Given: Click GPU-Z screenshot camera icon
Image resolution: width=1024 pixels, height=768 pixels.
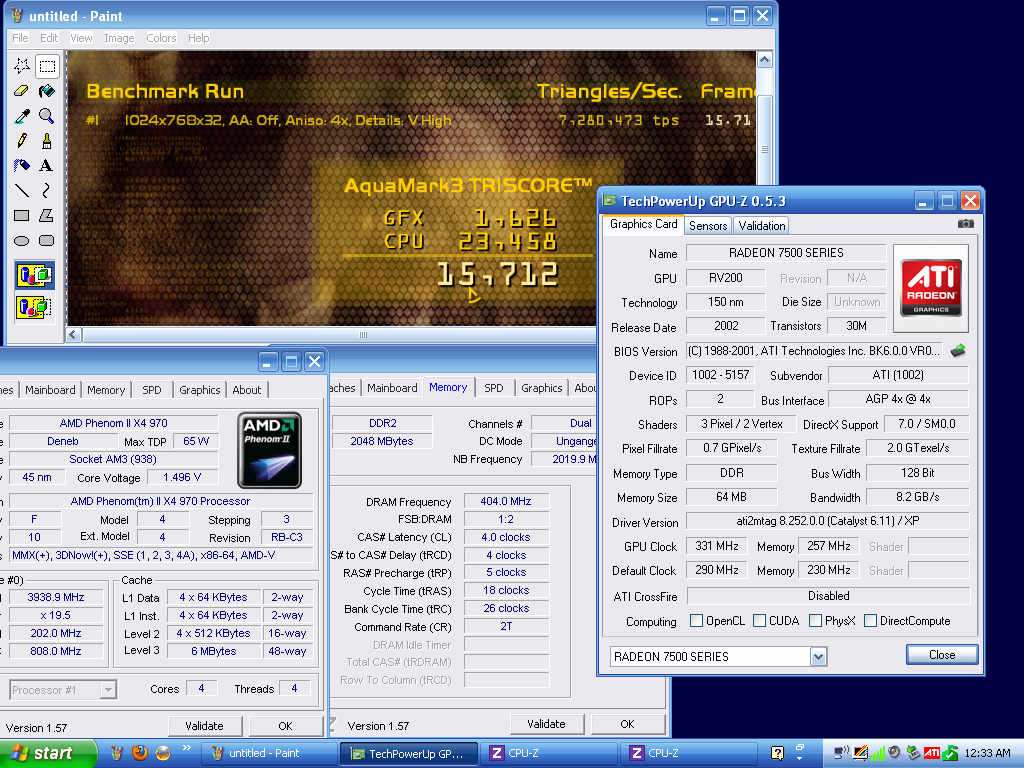Looking at the screenshot, I should pyautogui.click(x=965, y=224).
